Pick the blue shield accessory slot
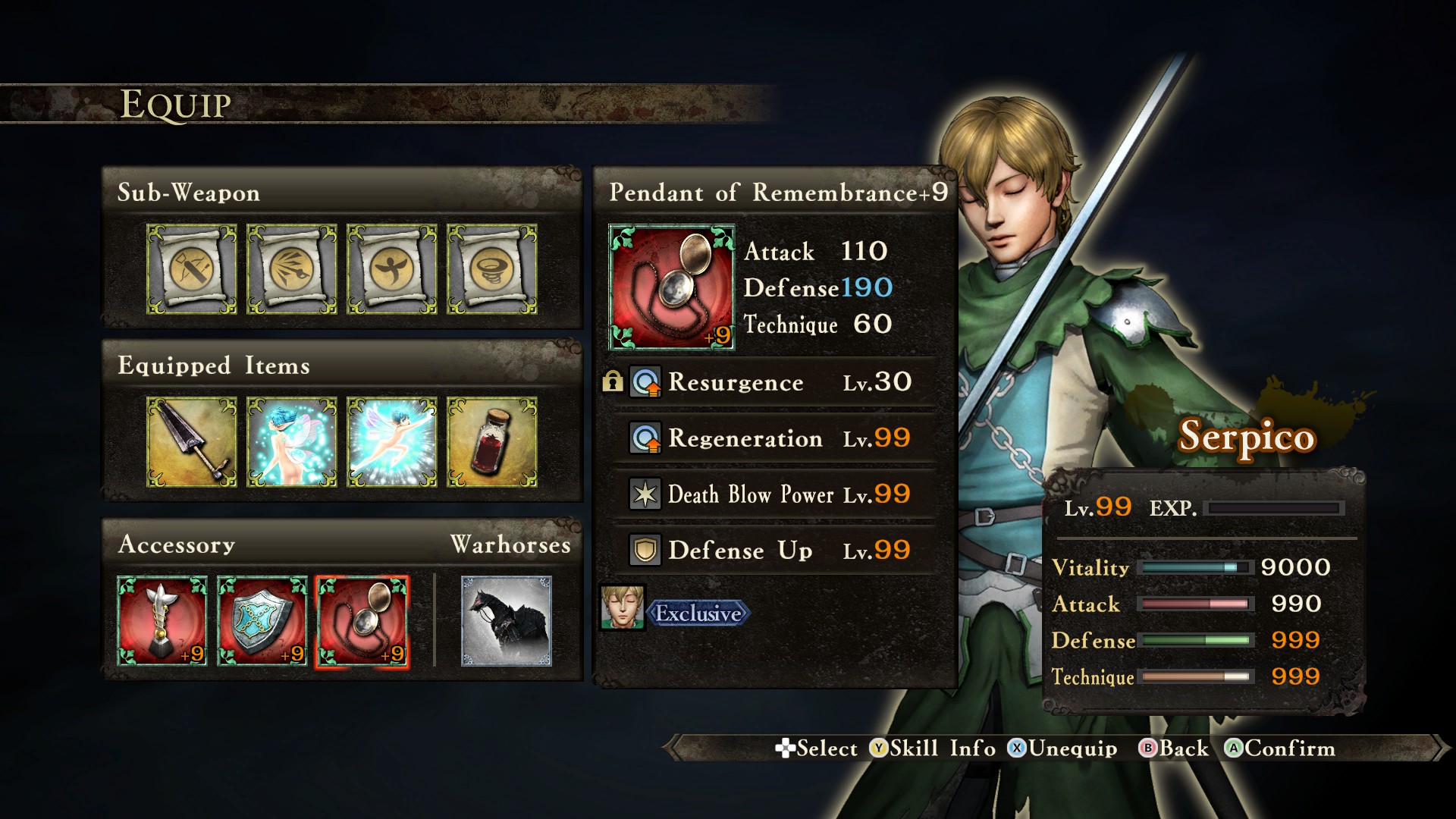 pos(262,621)
